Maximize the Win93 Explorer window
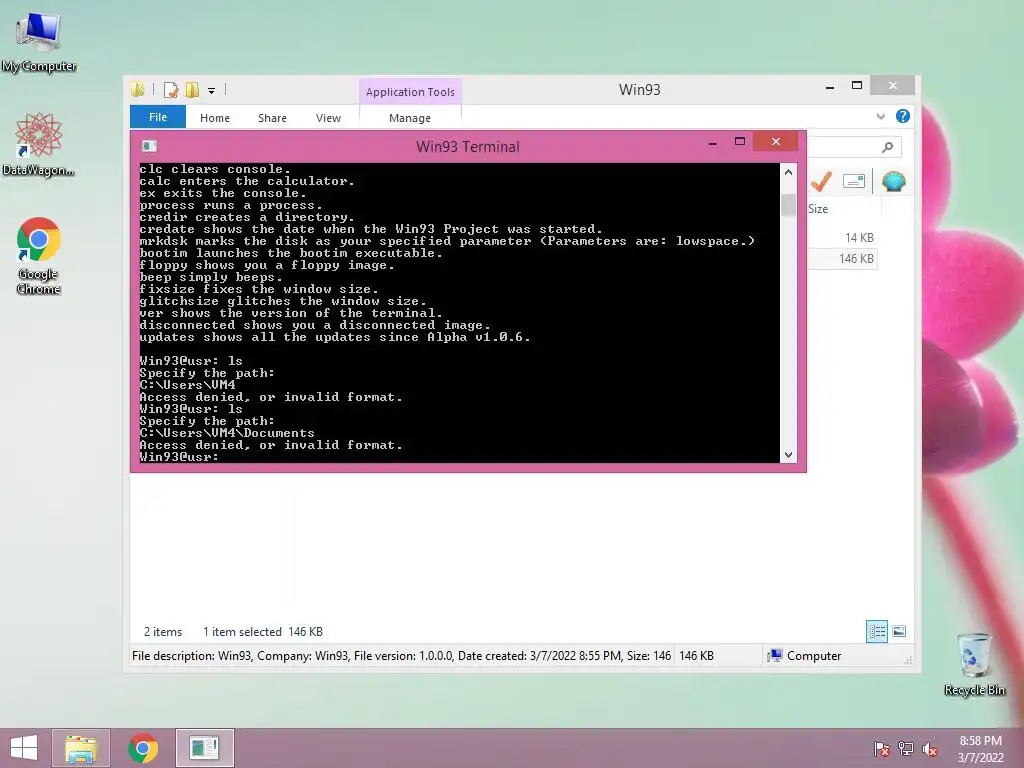This screenshot has height=768, width=1024. 857,86
